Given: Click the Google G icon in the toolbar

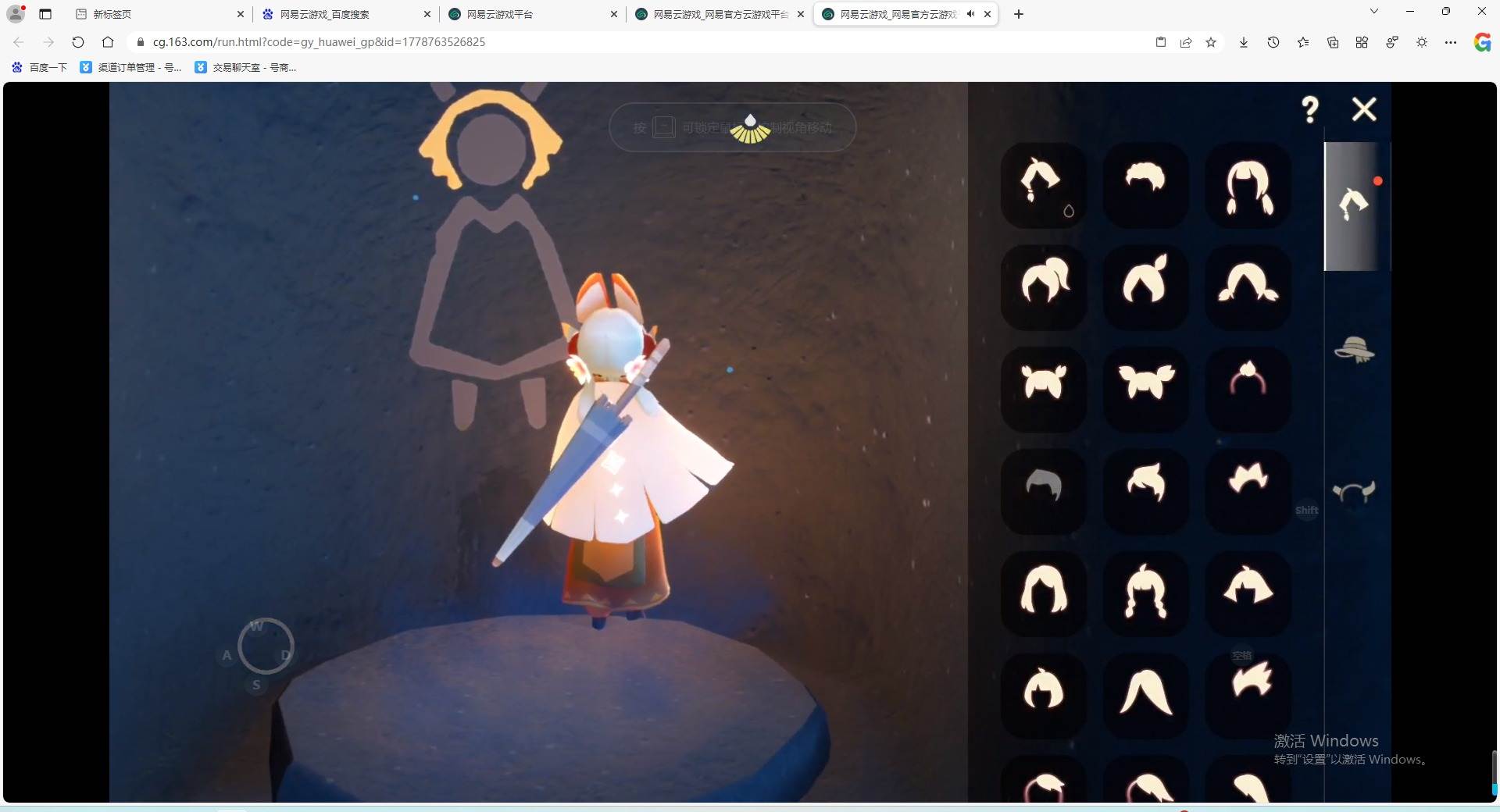Looking at the screenshot, I should 1482,42.
